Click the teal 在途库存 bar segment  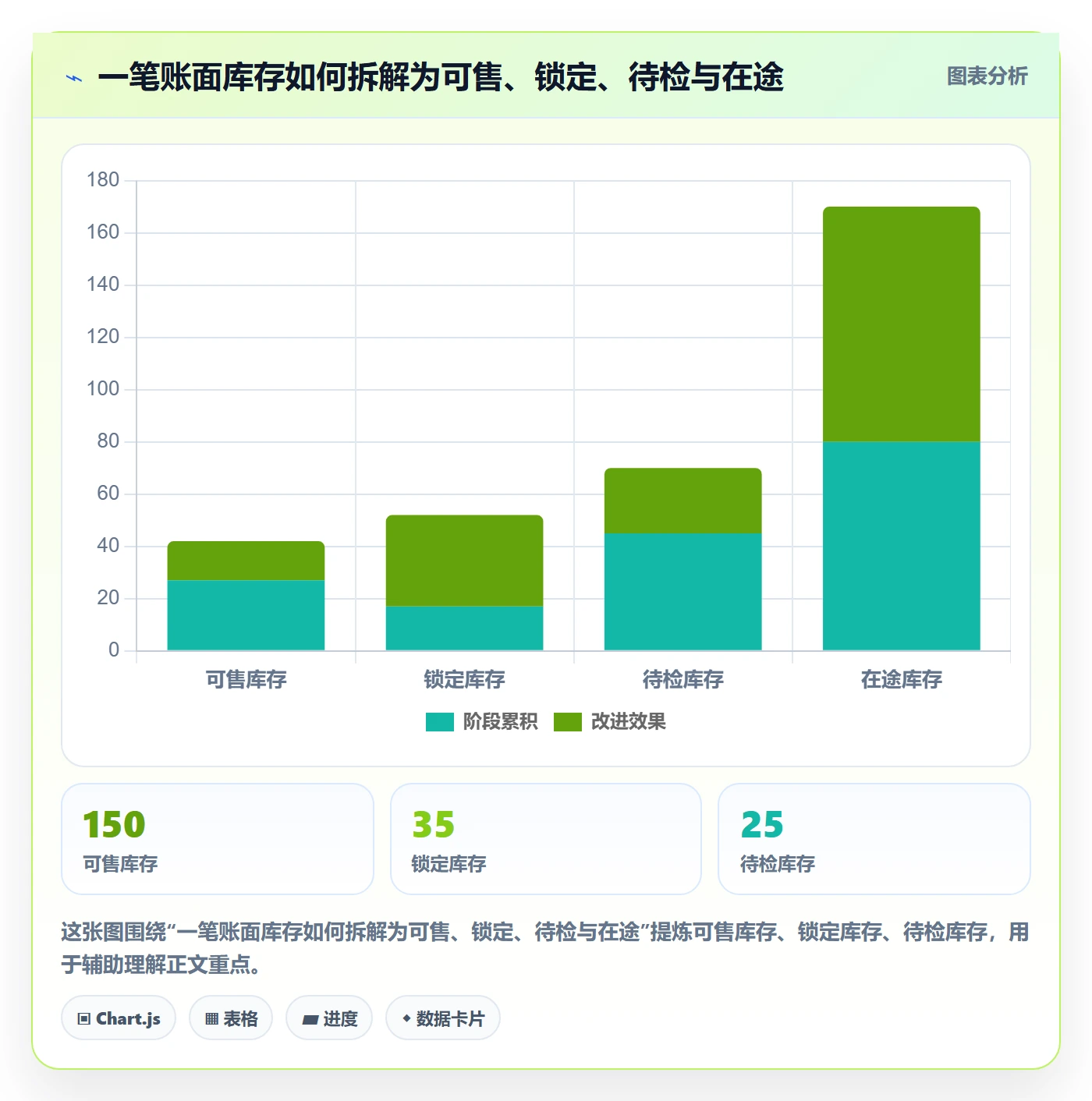[902, 546]
